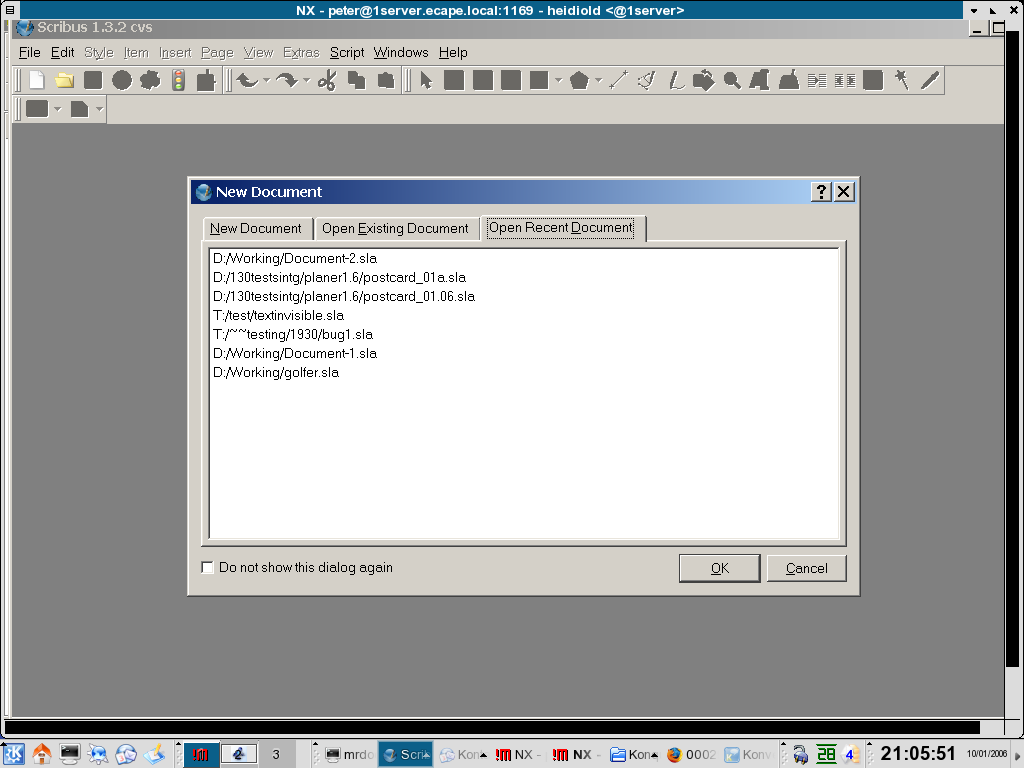Select the arrow pointer tool
The width and height of the screenshot is (1024, 768).
coord(425,81)
